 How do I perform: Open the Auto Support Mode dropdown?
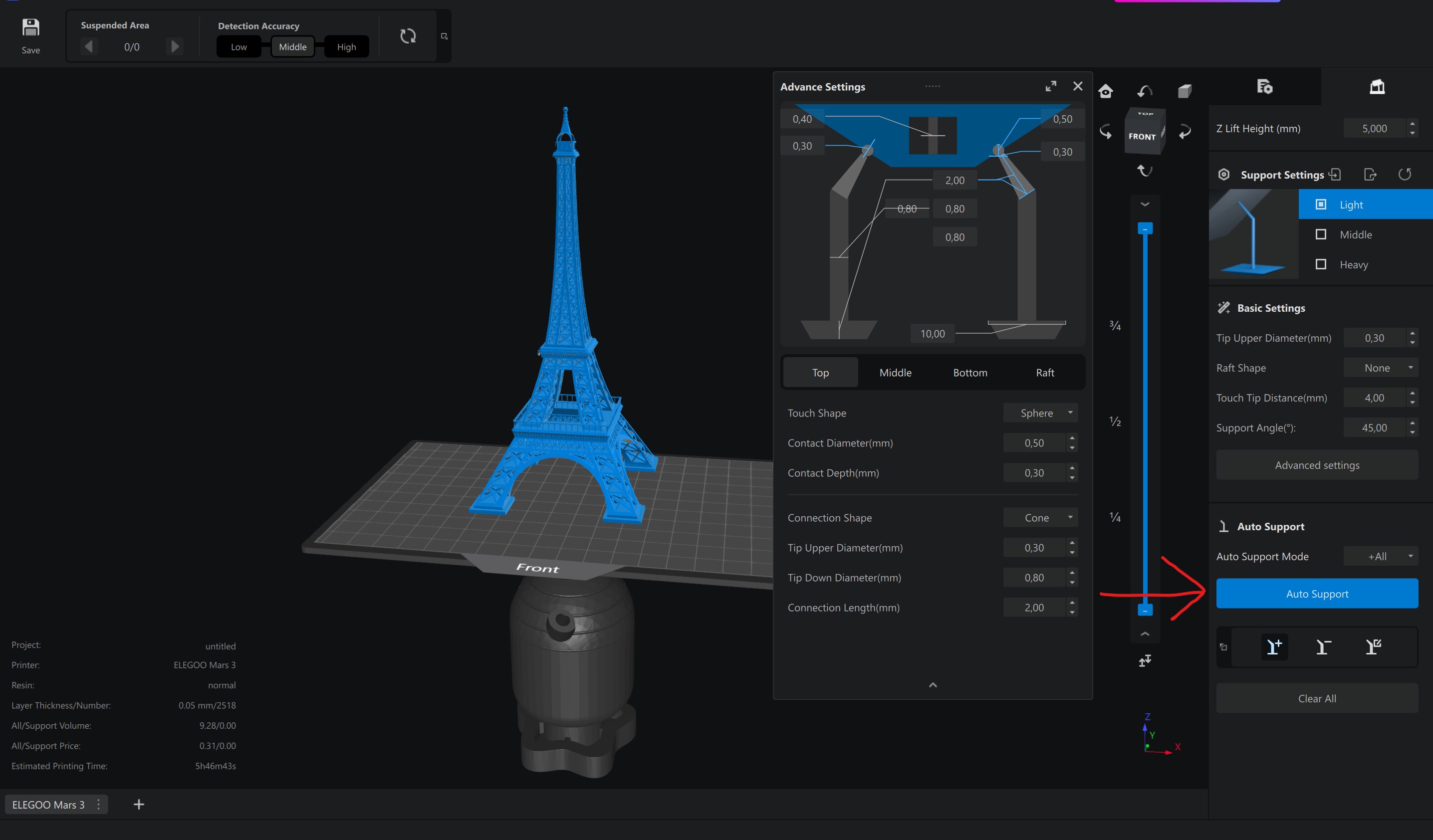[x=1381, y=556]
